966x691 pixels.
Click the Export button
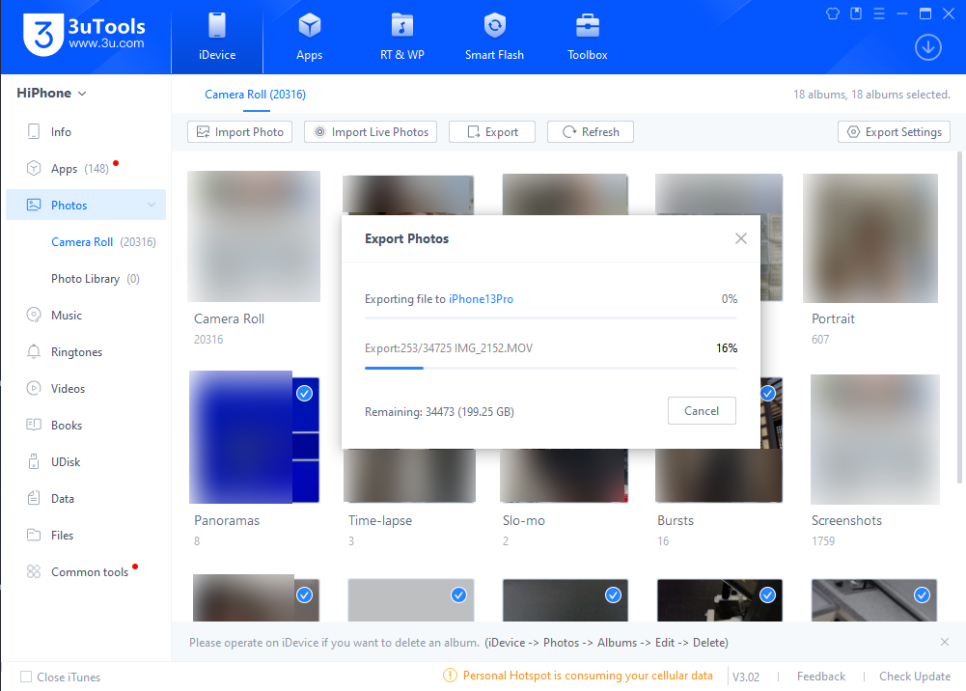point(492,132)
